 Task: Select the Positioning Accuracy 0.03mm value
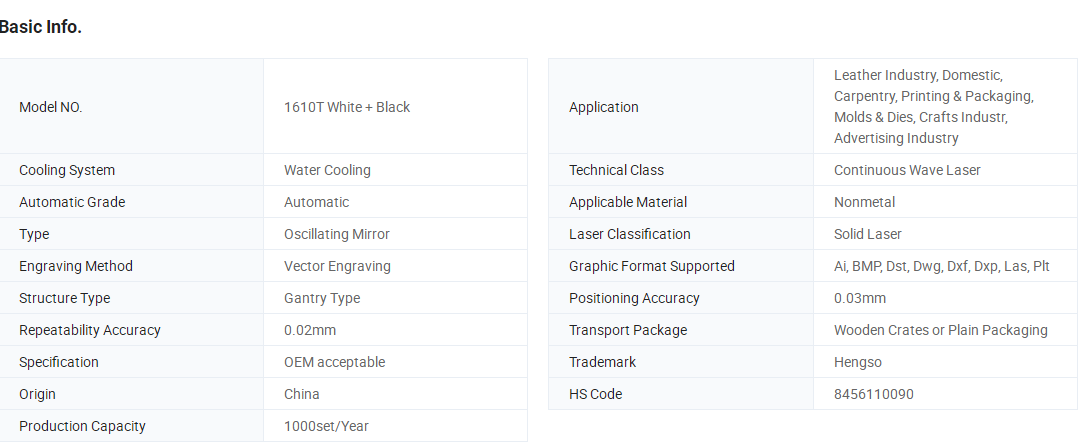click(860, 298)
